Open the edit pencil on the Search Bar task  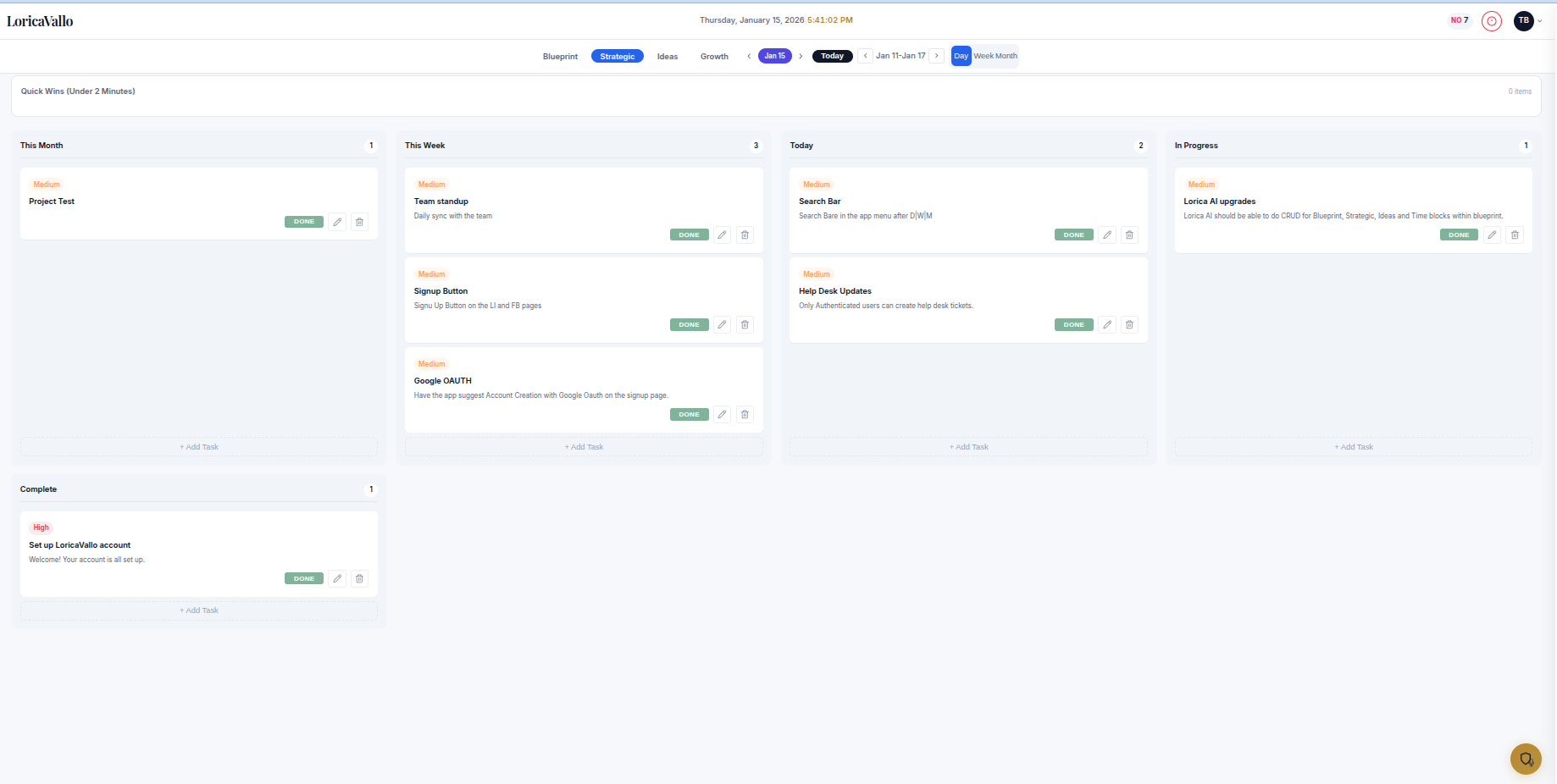pos(1107,235)
